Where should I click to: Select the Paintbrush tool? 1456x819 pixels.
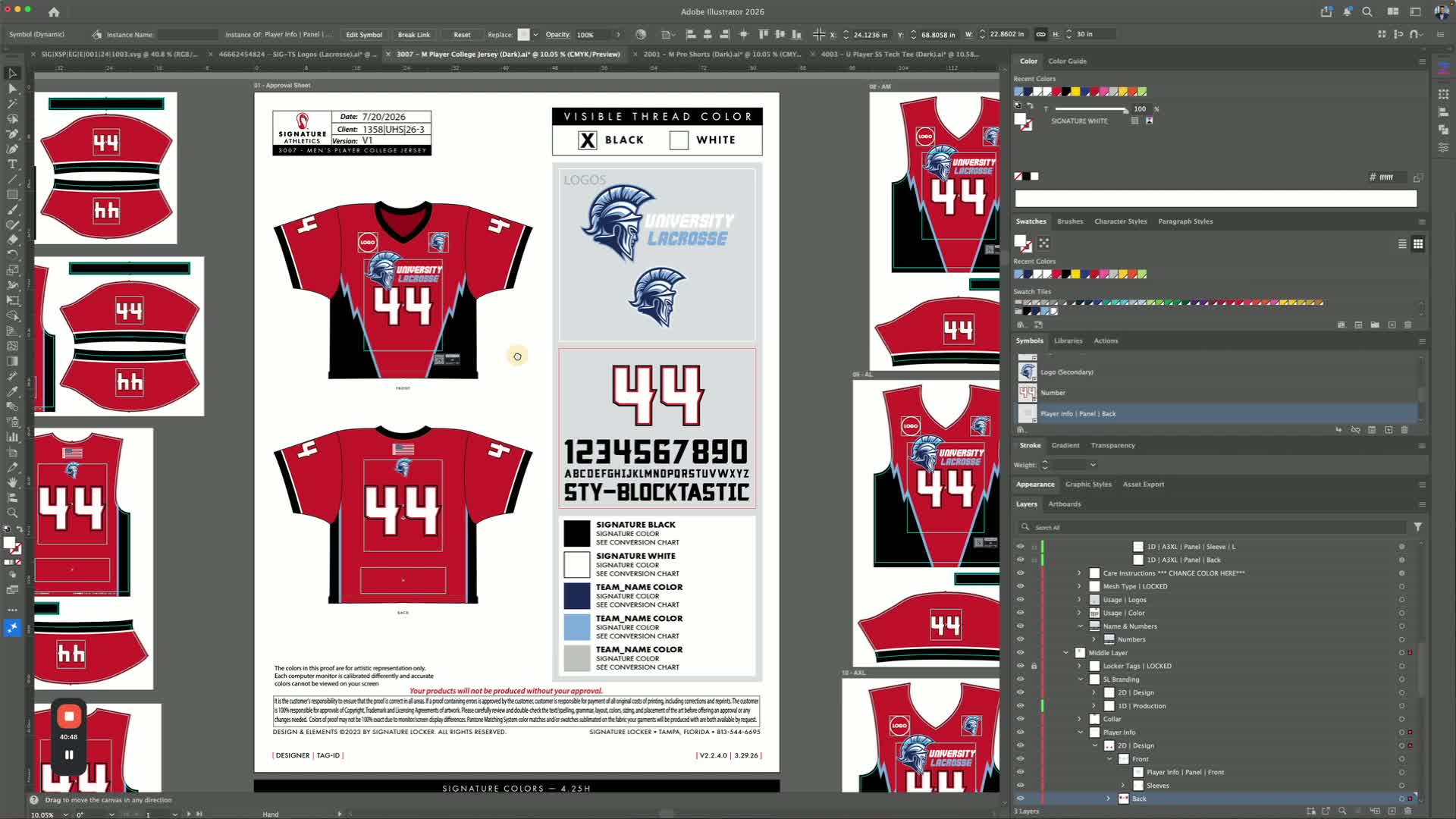12,210
